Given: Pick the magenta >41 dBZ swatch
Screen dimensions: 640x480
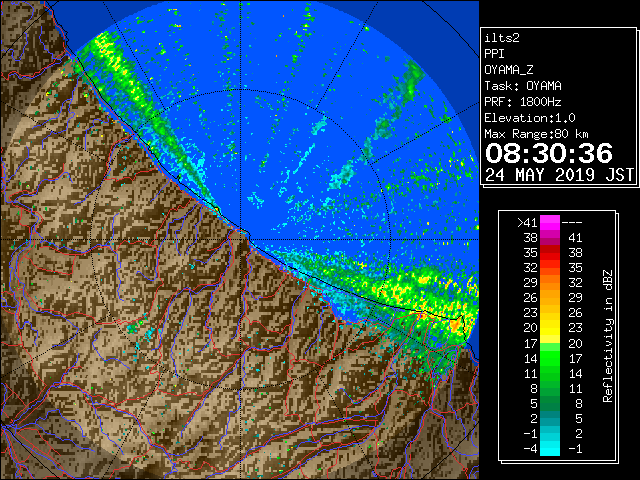Looking at the screenshot, I should pyautogui.click(x=550, y=222).
